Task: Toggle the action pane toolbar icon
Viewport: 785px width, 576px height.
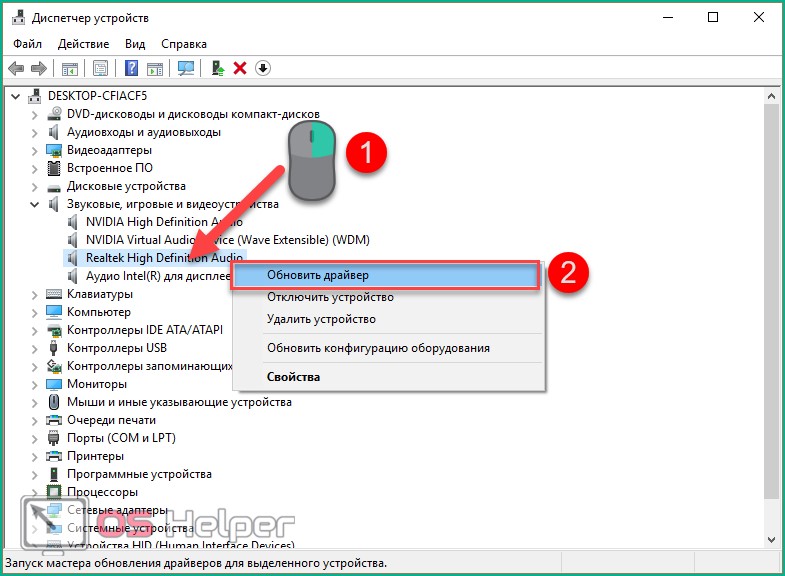Action: coord(155,68)
